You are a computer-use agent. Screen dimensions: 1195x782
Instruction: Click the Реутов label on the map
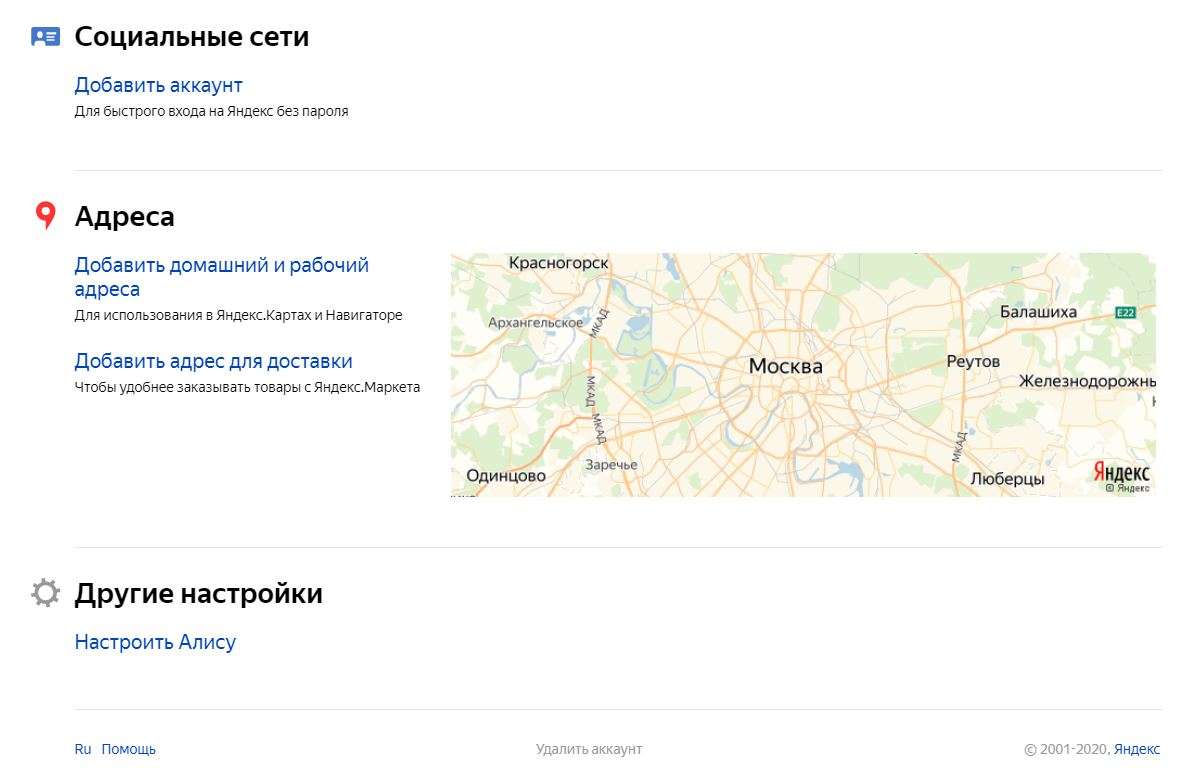pos(972,361)
